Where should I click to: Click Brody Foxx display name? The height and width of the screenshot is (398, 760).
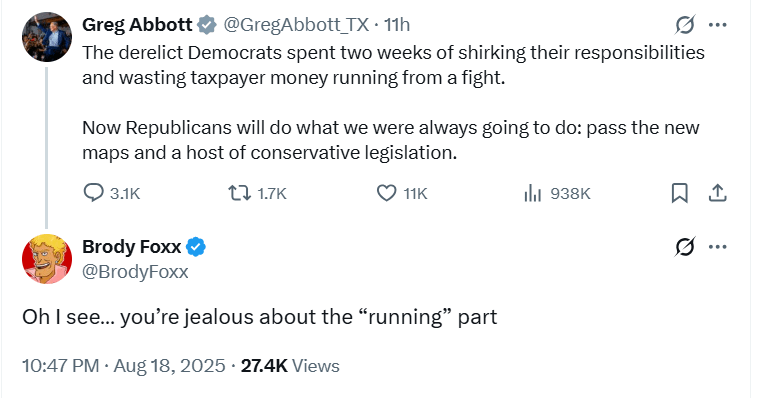coord(131,247)
